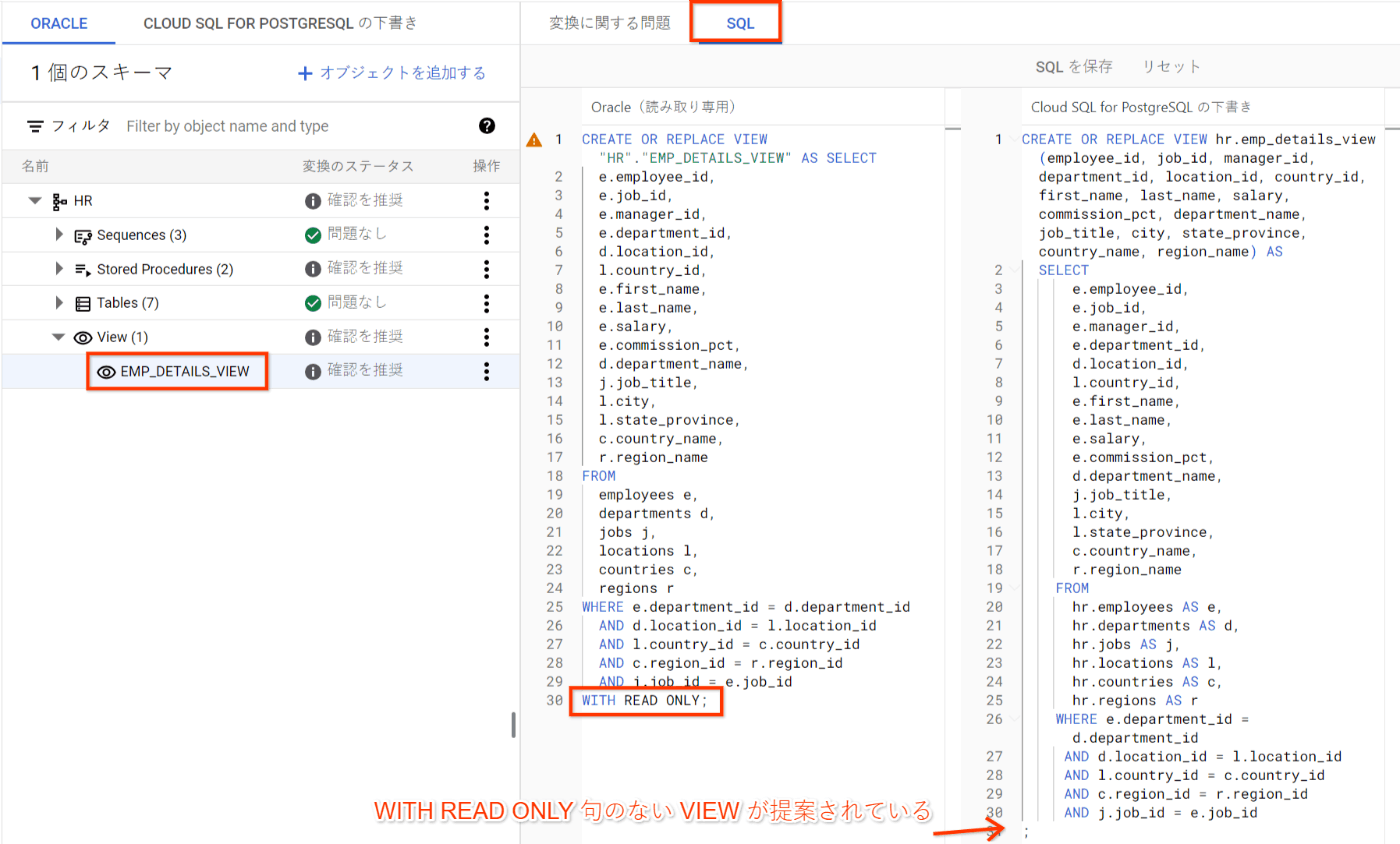Viewport: 1400px width, 844px height.
Task: Click hr.employees AS e in PostgreSQL draft
Action: [x=1147, y=607]
